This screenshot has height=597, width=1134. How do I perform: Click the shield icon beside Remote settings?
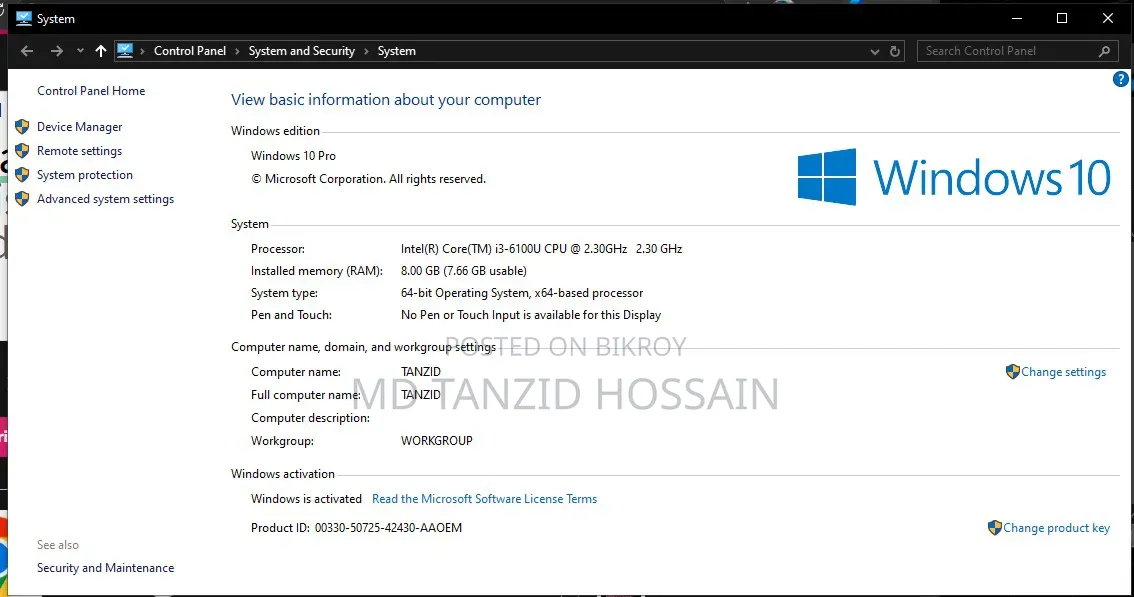[22, 151]
